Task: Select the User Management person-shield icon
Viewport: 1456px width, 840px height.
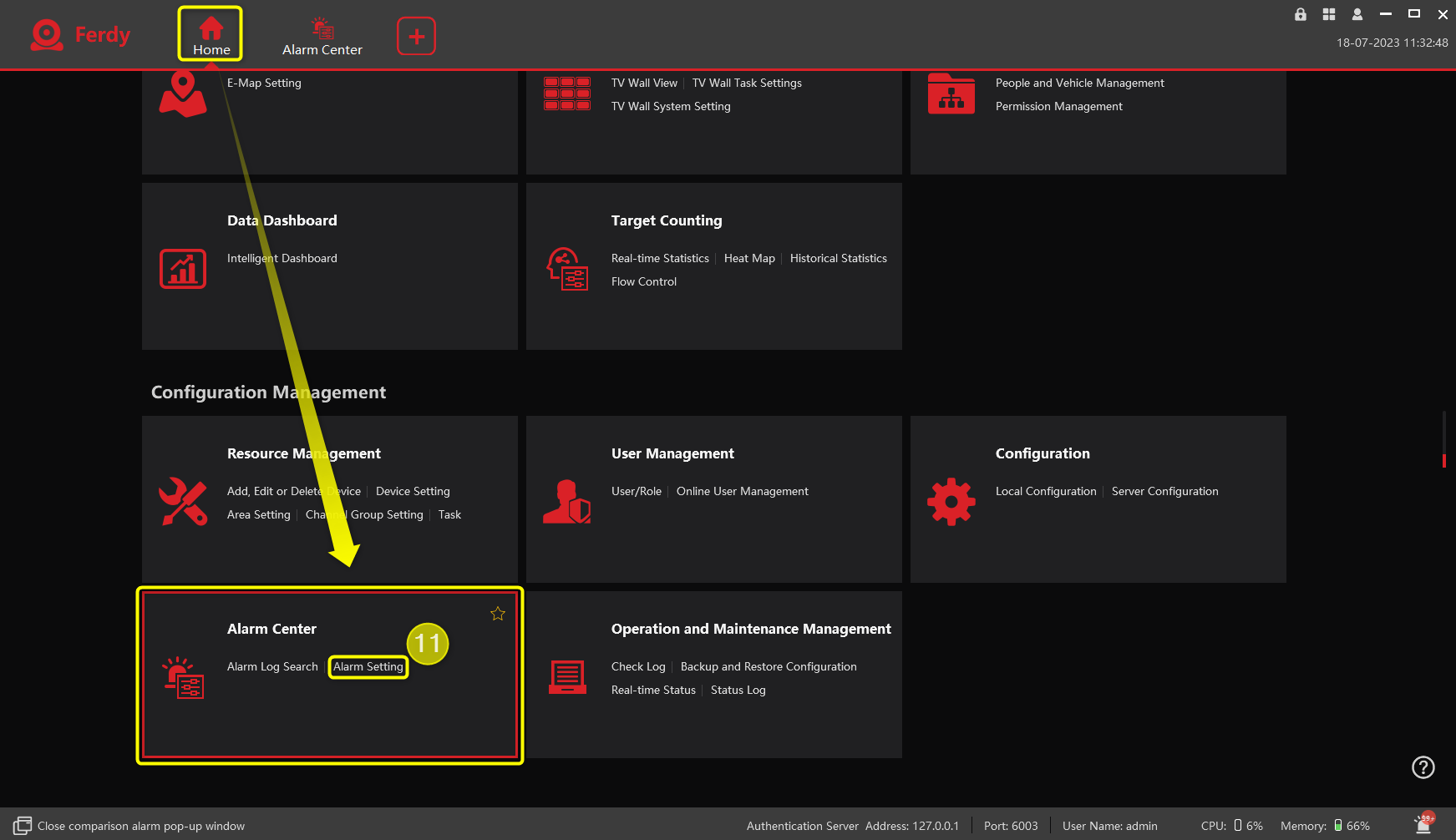Action: coord(567,501)
